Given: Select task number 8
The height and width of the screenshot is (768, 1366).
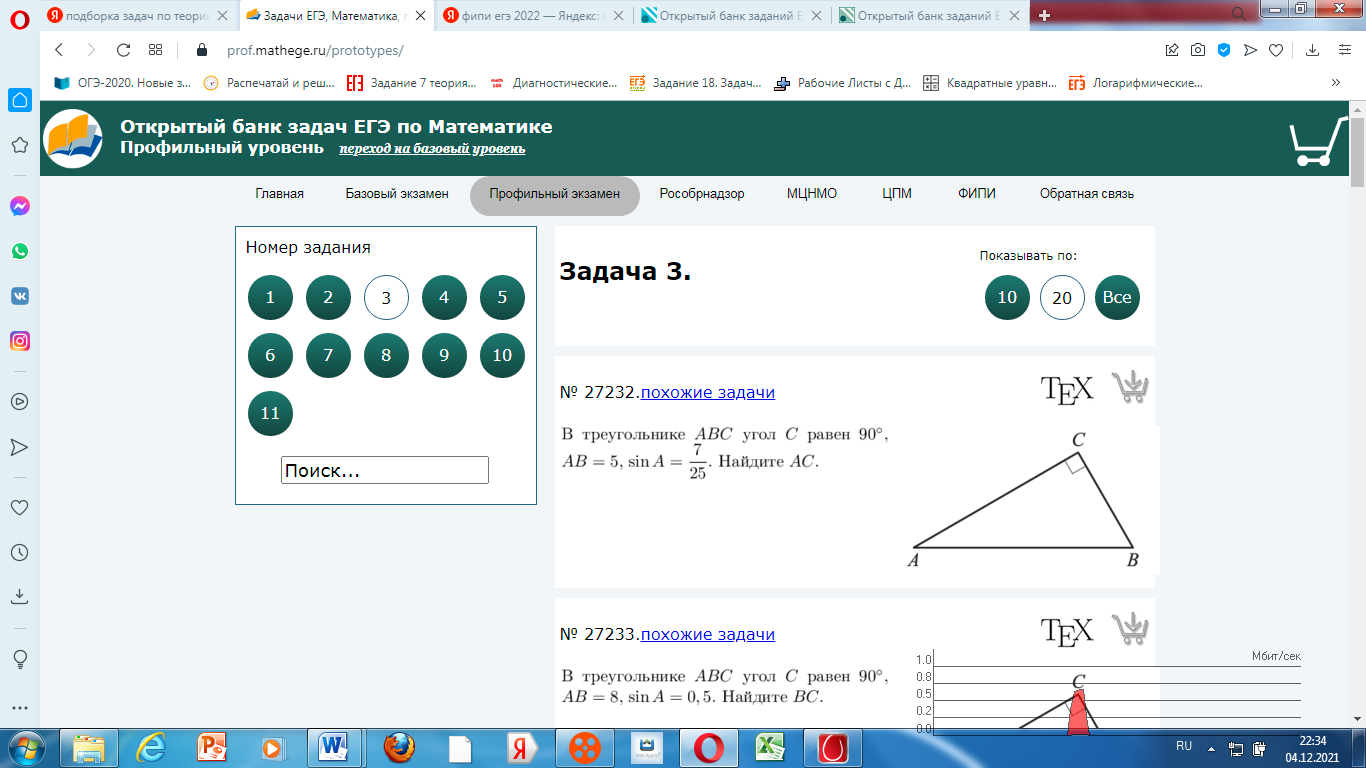Looking at the screenshot, I should click(386, 355).
